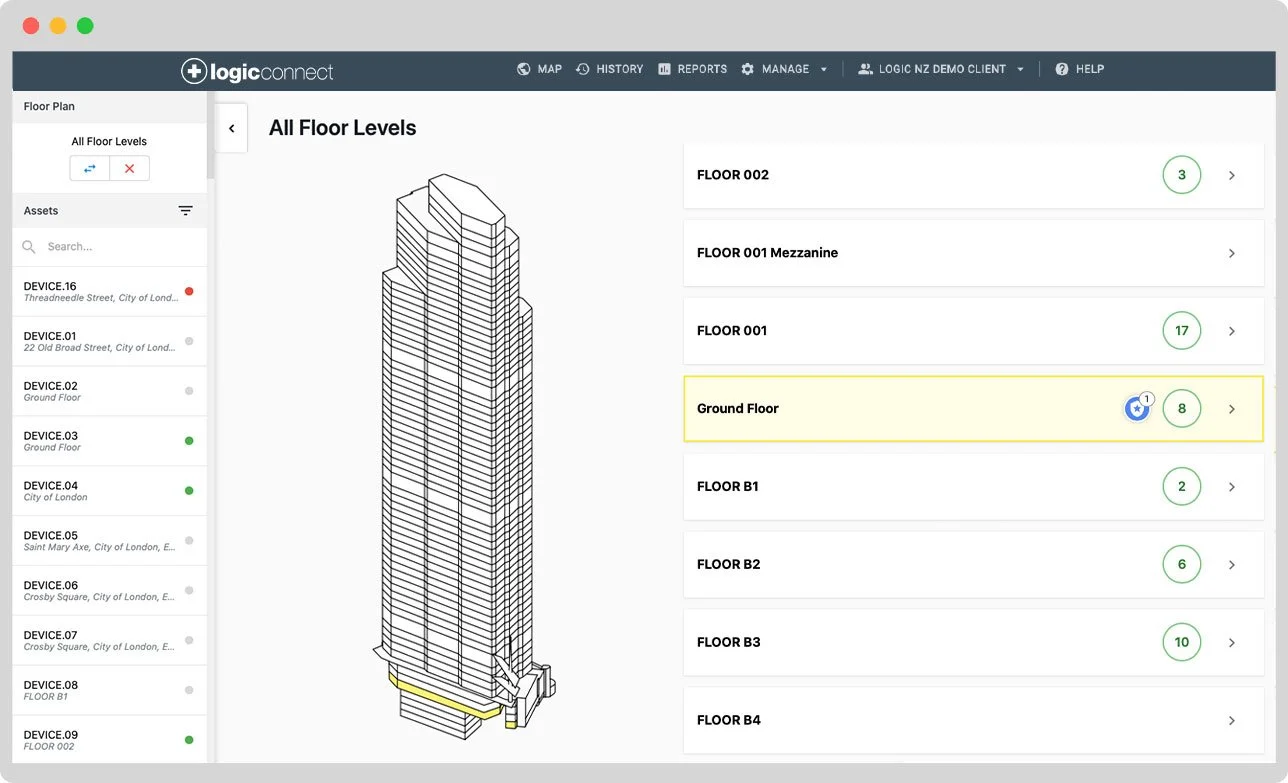
Task: Expand the Ground Floor row chevron
Action: (x=1232, y=409)
